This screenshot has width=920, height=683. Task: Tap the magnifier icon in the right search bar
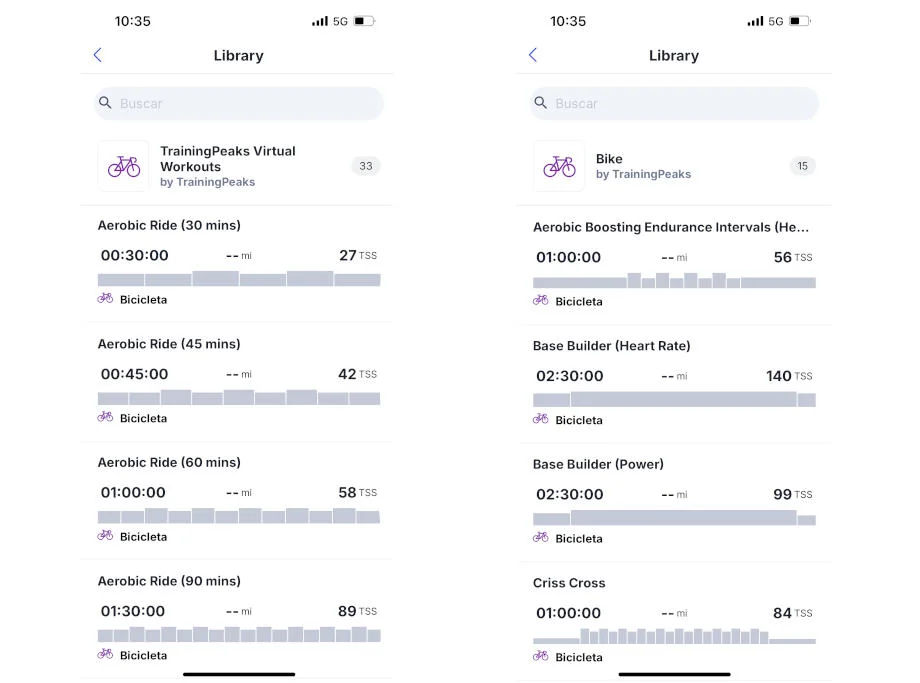541,103
